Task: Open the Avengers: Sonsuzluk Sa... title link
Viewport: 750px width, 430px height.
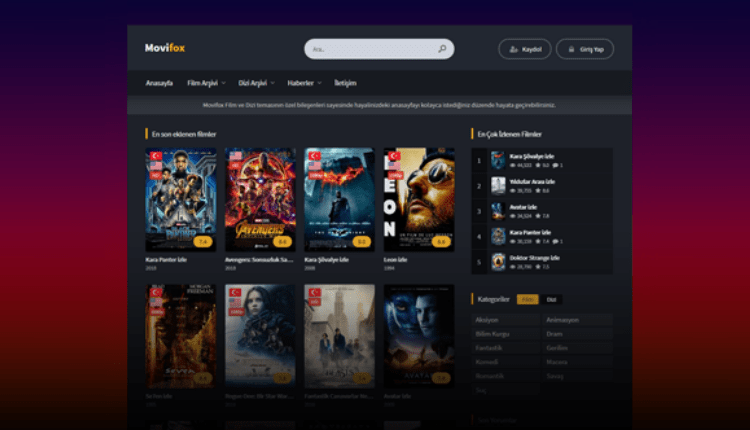Action: click(x=259, y=260)
